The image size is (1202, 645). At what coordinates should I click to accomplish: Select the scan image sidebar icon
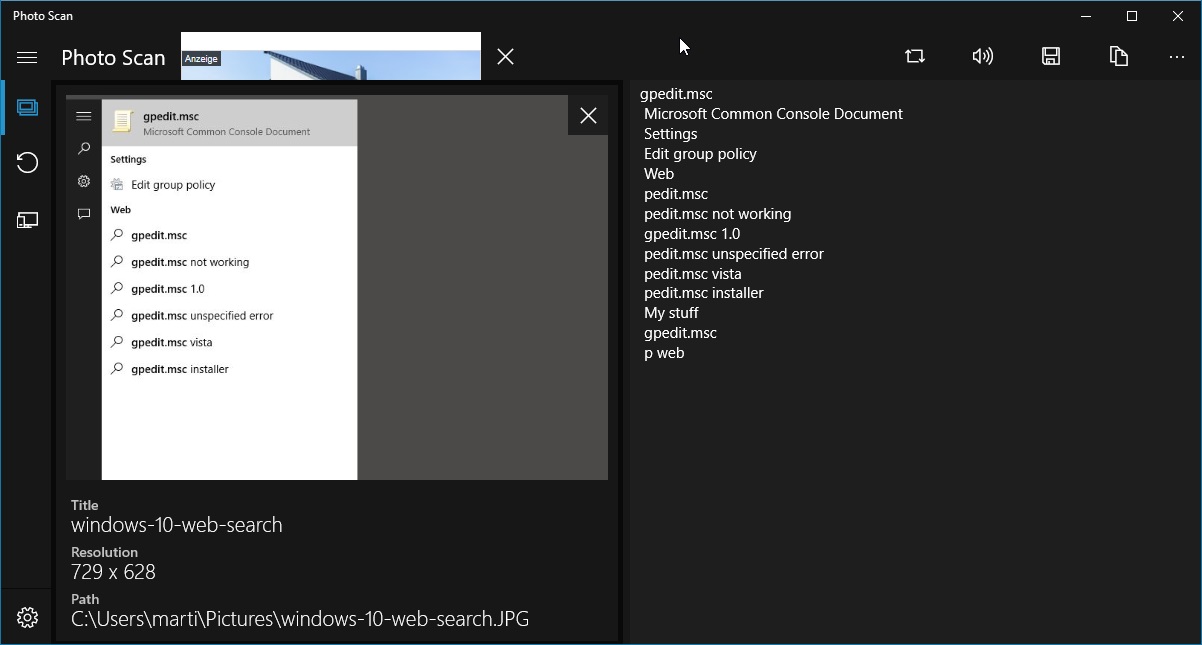coord(27,107)
